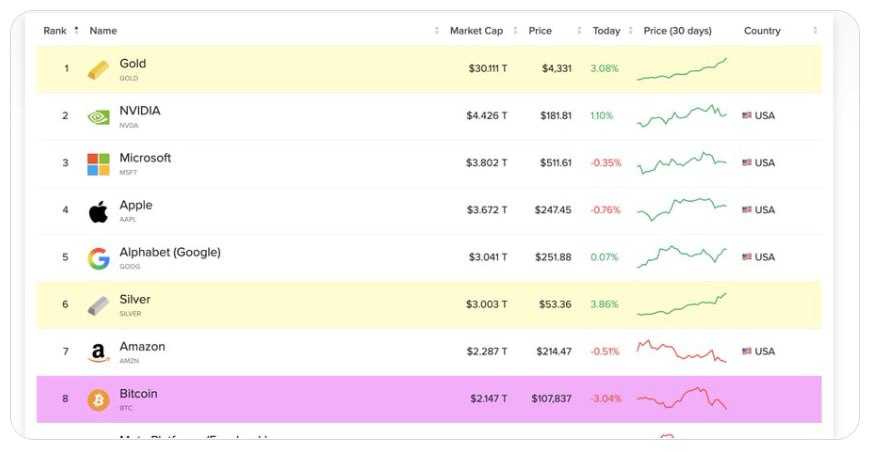Click Alphabet's 30-day price chart
This screenshot has height=452, width=876.
click(682, 256)
